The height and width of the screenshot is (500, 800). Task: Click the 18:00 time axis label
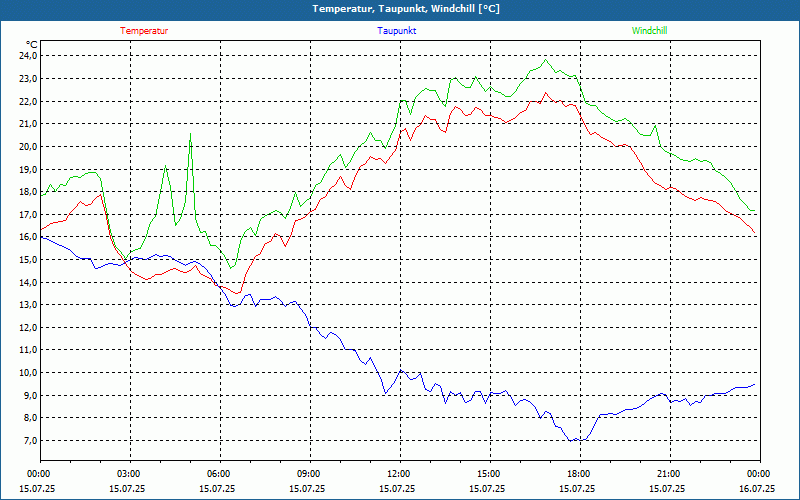pyautogui.click(x=577, y=474)
